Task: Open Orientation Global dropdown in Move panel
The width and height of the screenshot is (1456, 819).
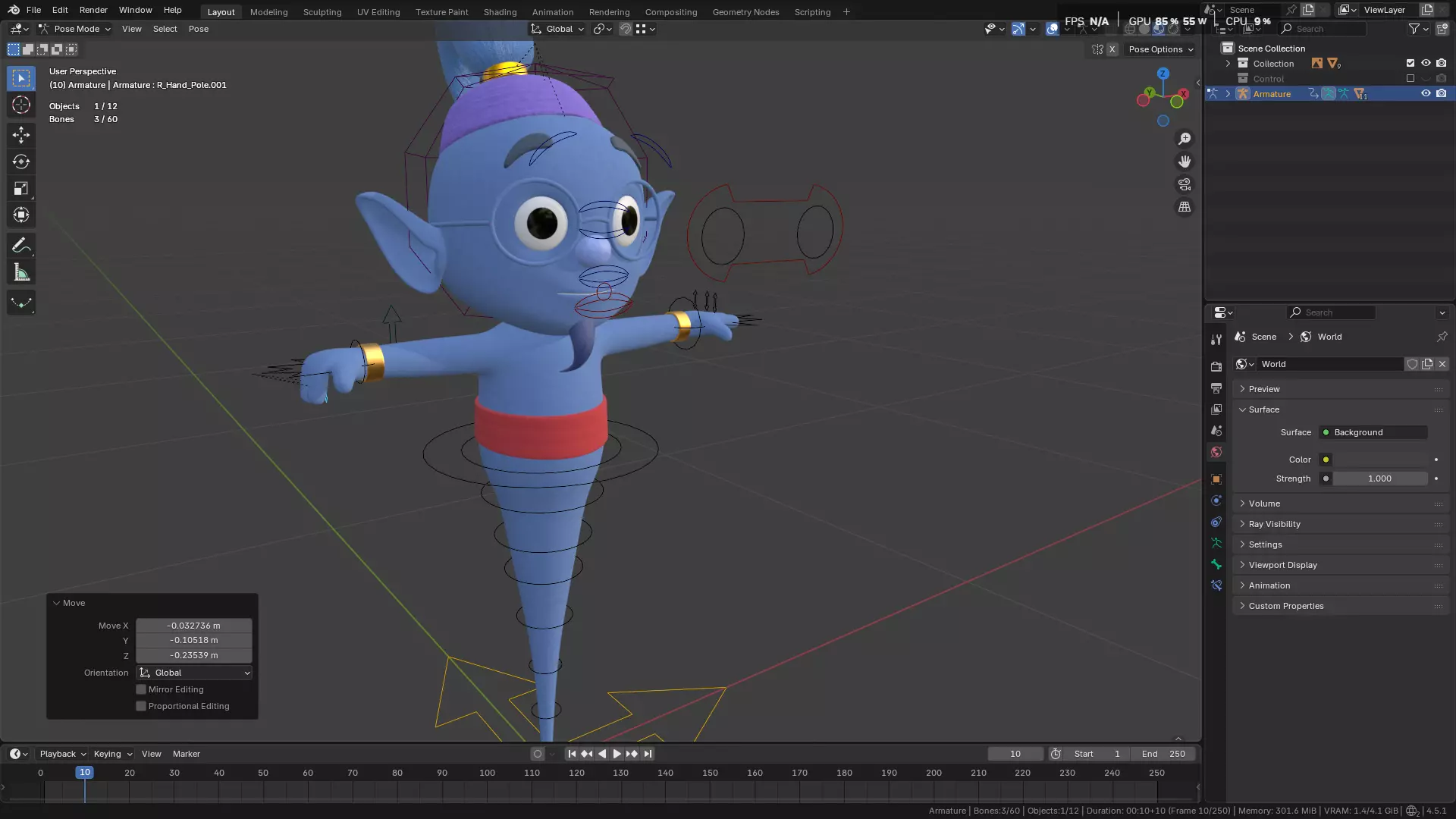Action: pos(195,673)
